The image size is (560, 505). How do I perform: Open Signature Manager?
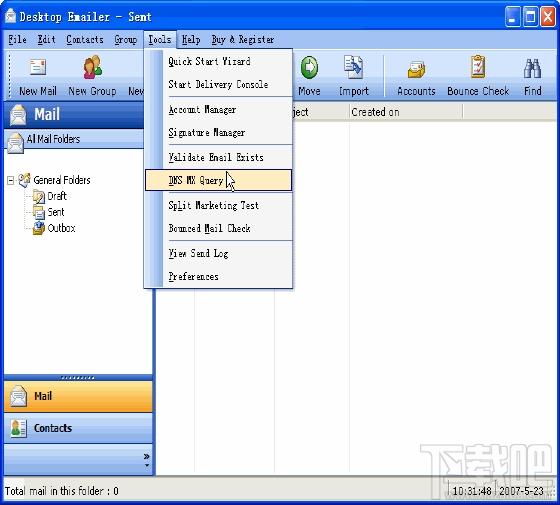[219, 133]
